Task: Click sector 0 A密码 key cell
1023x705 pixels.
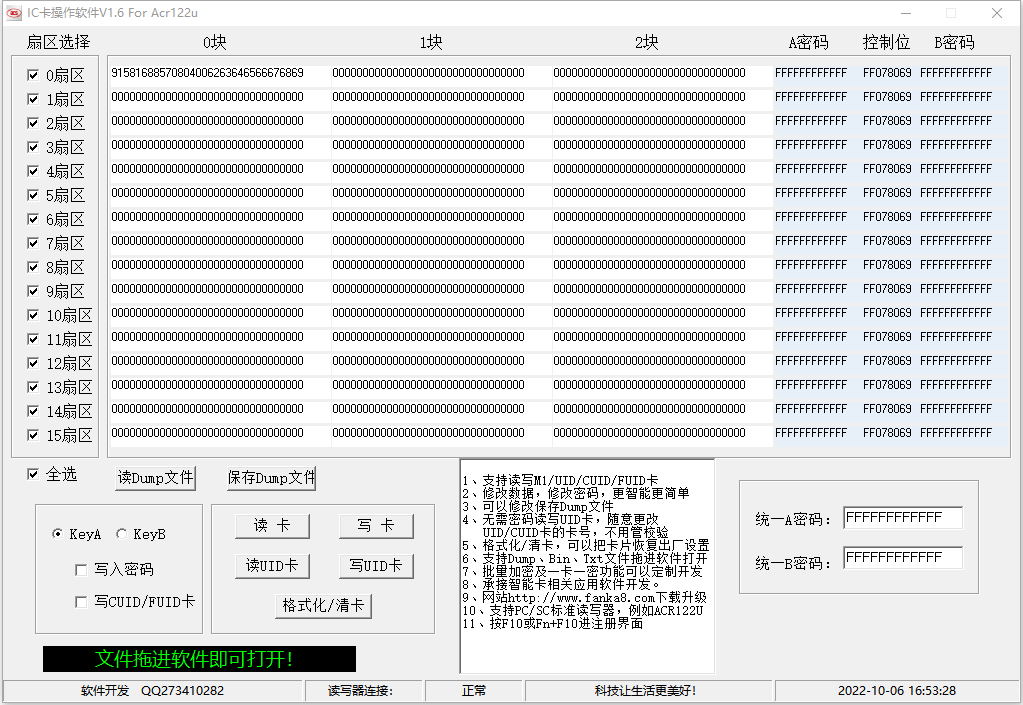Action: 811,73
